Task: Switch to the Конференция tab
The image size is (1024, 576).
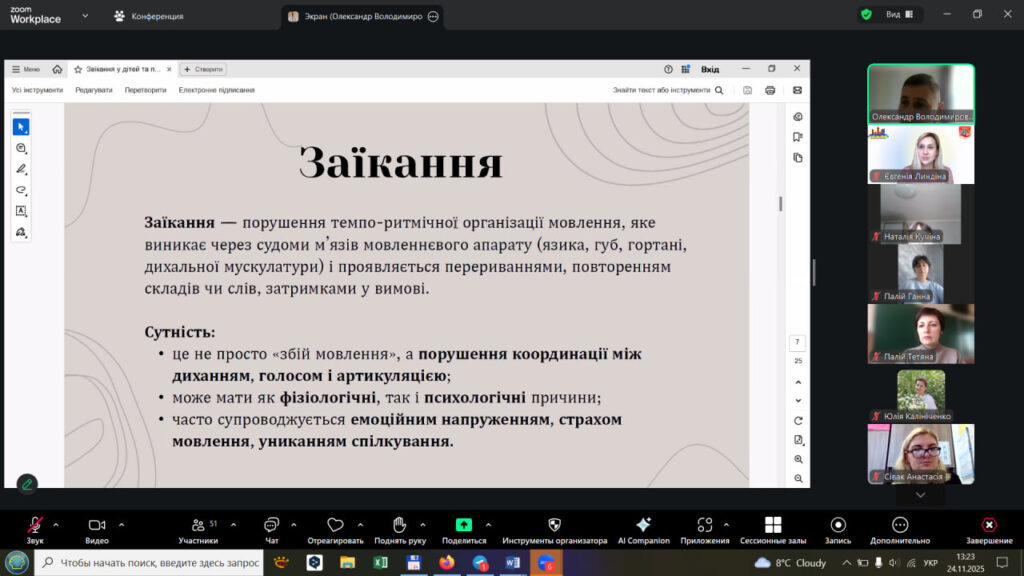Action: click(148, 16)
